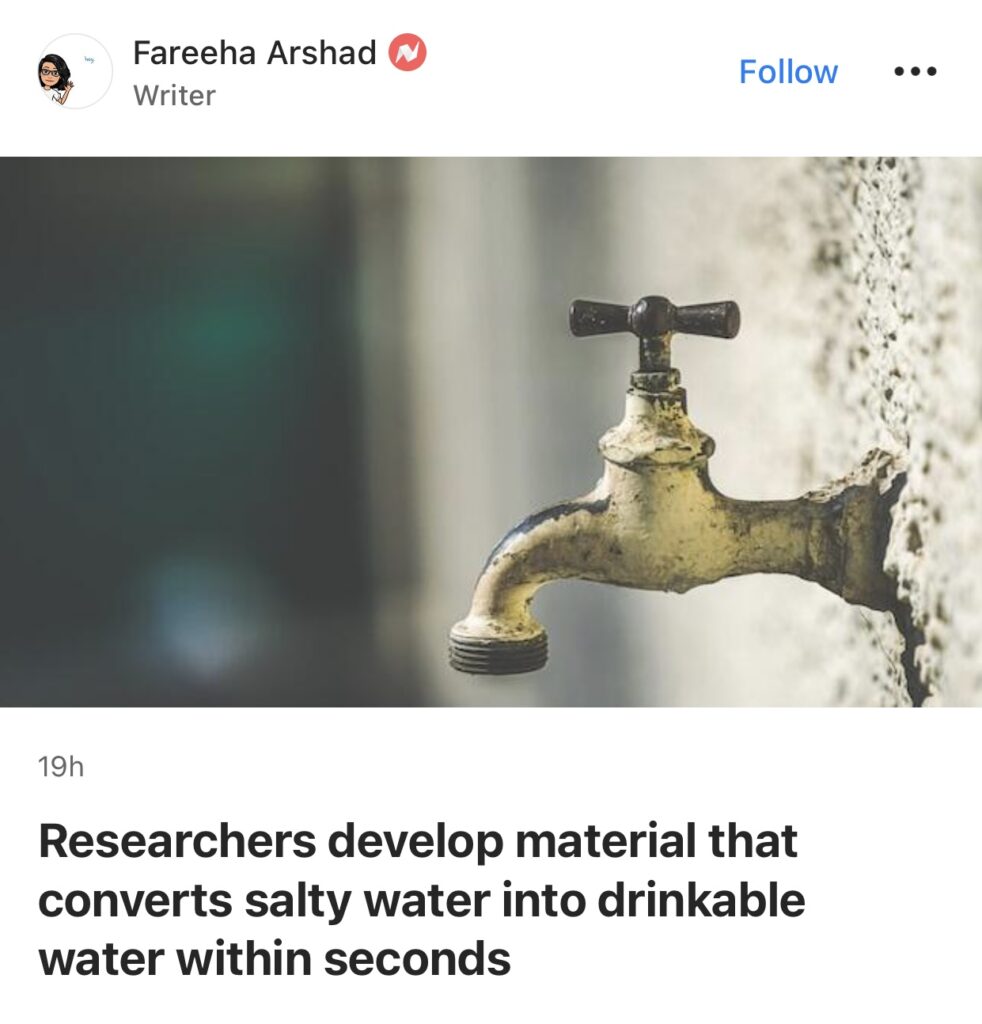This screenshot has height=1024, width=982.
Task: Click the 19h post timestamp
Action: [x=61, y=767]
